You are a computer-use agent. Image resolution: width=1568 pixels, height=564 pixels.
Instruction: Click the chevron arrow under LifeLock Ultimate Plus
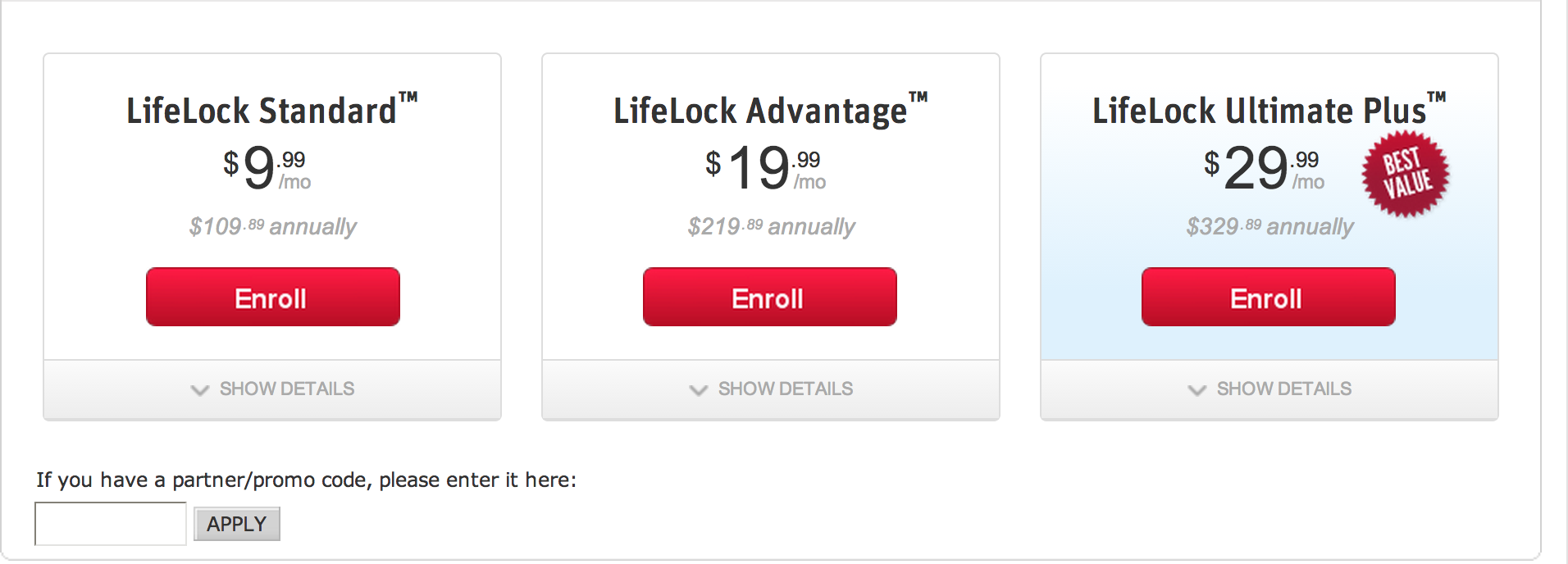[1197, 390]
